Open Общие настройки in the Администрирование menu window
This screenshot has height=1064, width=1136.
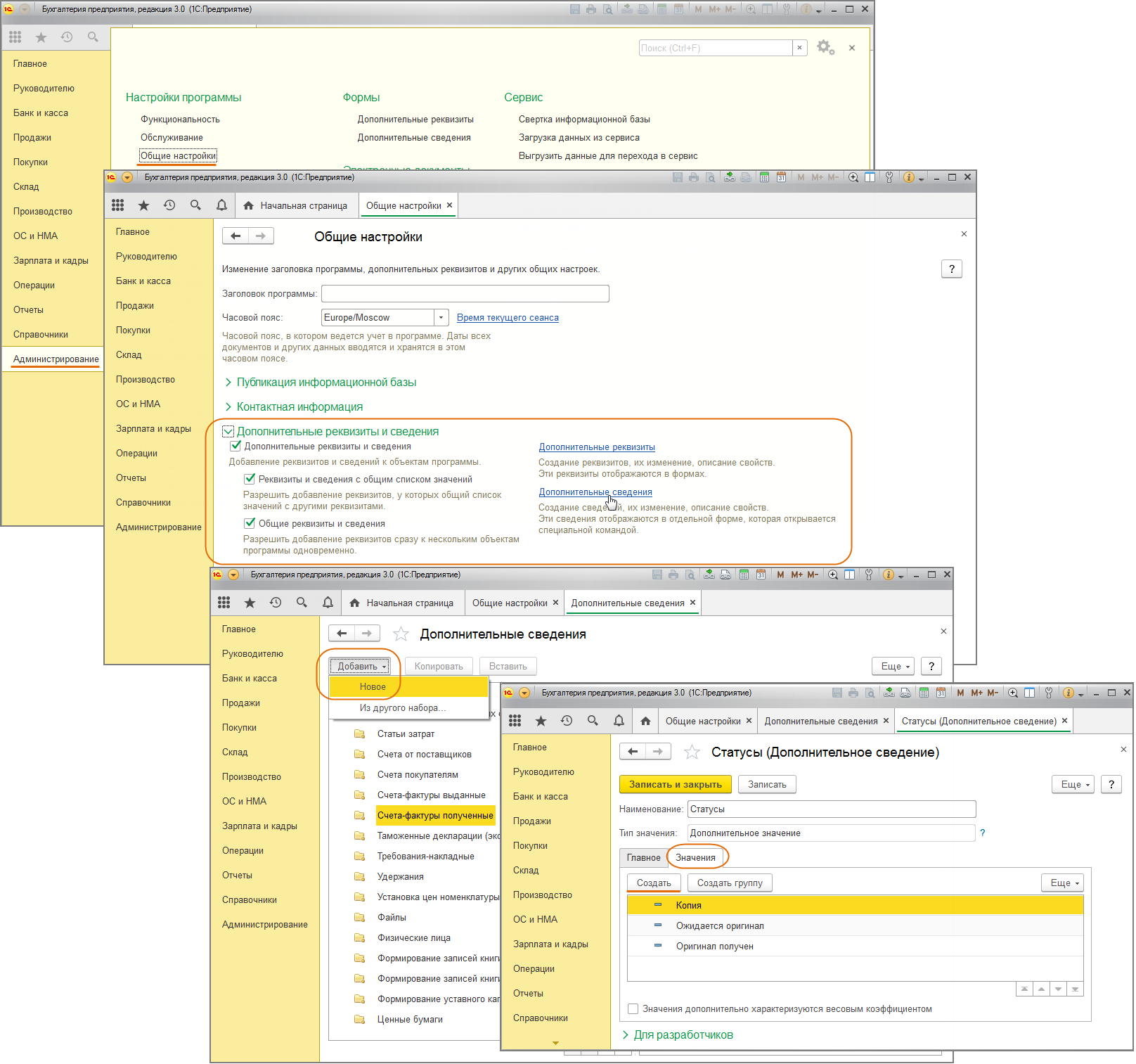tap(178, 156)
